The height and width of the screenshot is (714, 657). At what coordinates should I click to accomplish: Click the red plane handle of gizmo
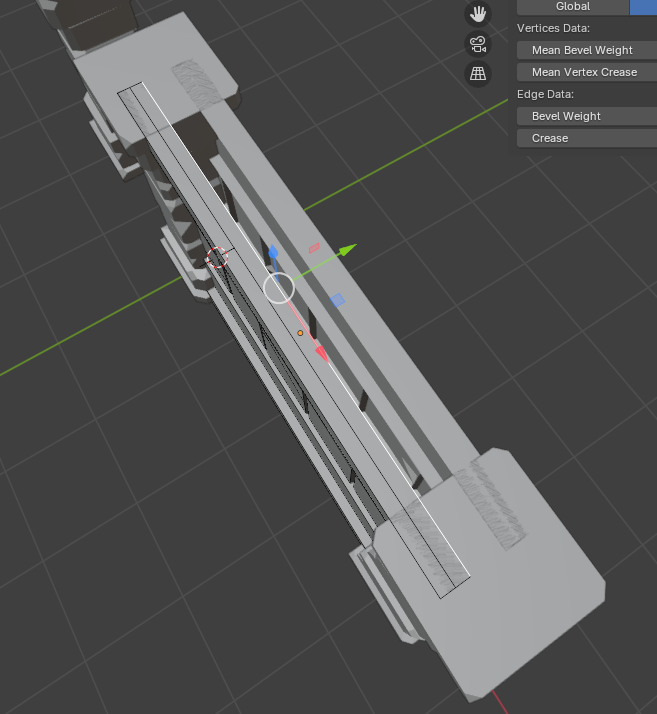[x=314, y=248]
